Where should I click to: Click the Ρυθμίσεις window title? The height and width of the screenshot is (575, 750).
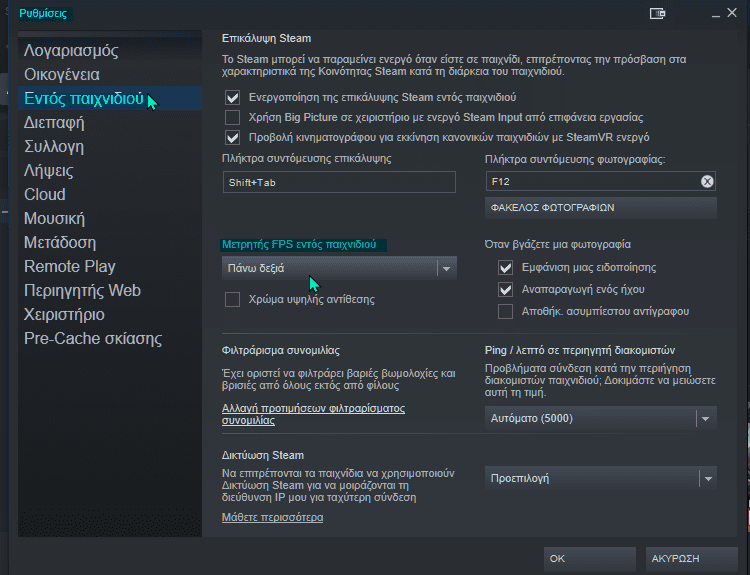coord(43,13)
